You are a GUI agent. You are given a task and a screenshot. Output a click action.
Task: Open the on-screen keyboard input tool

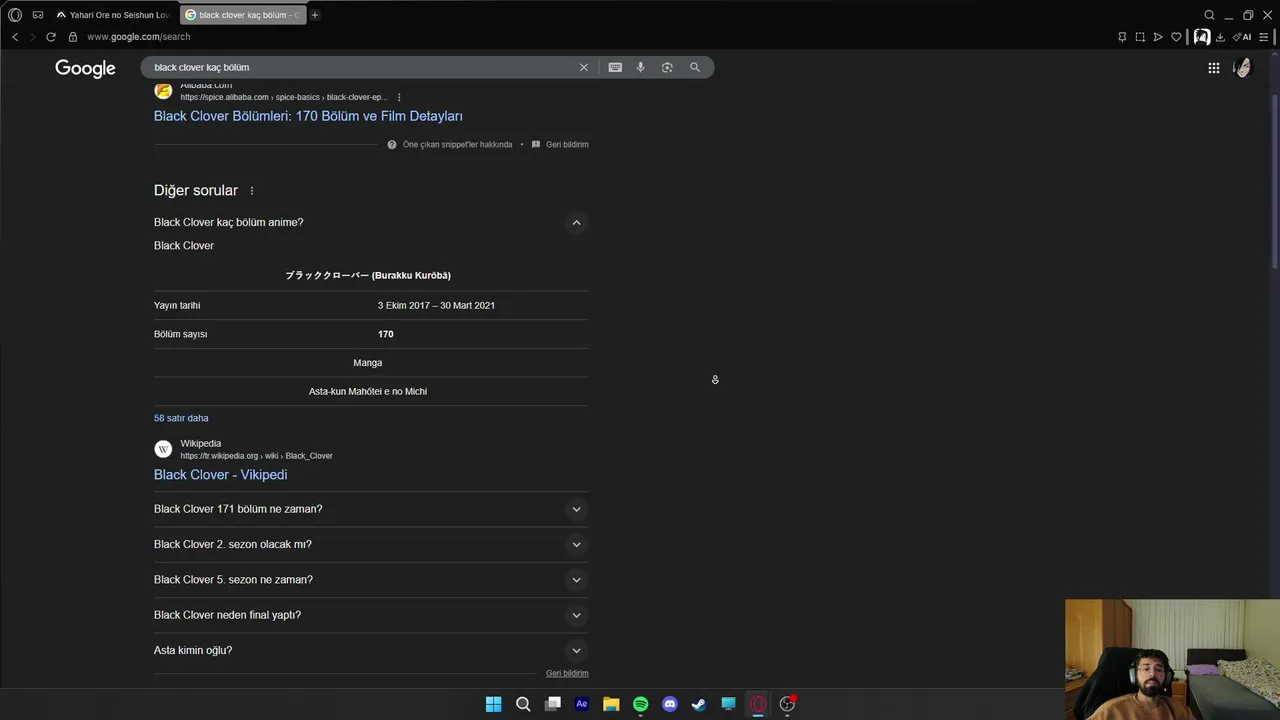click(615, 67)
